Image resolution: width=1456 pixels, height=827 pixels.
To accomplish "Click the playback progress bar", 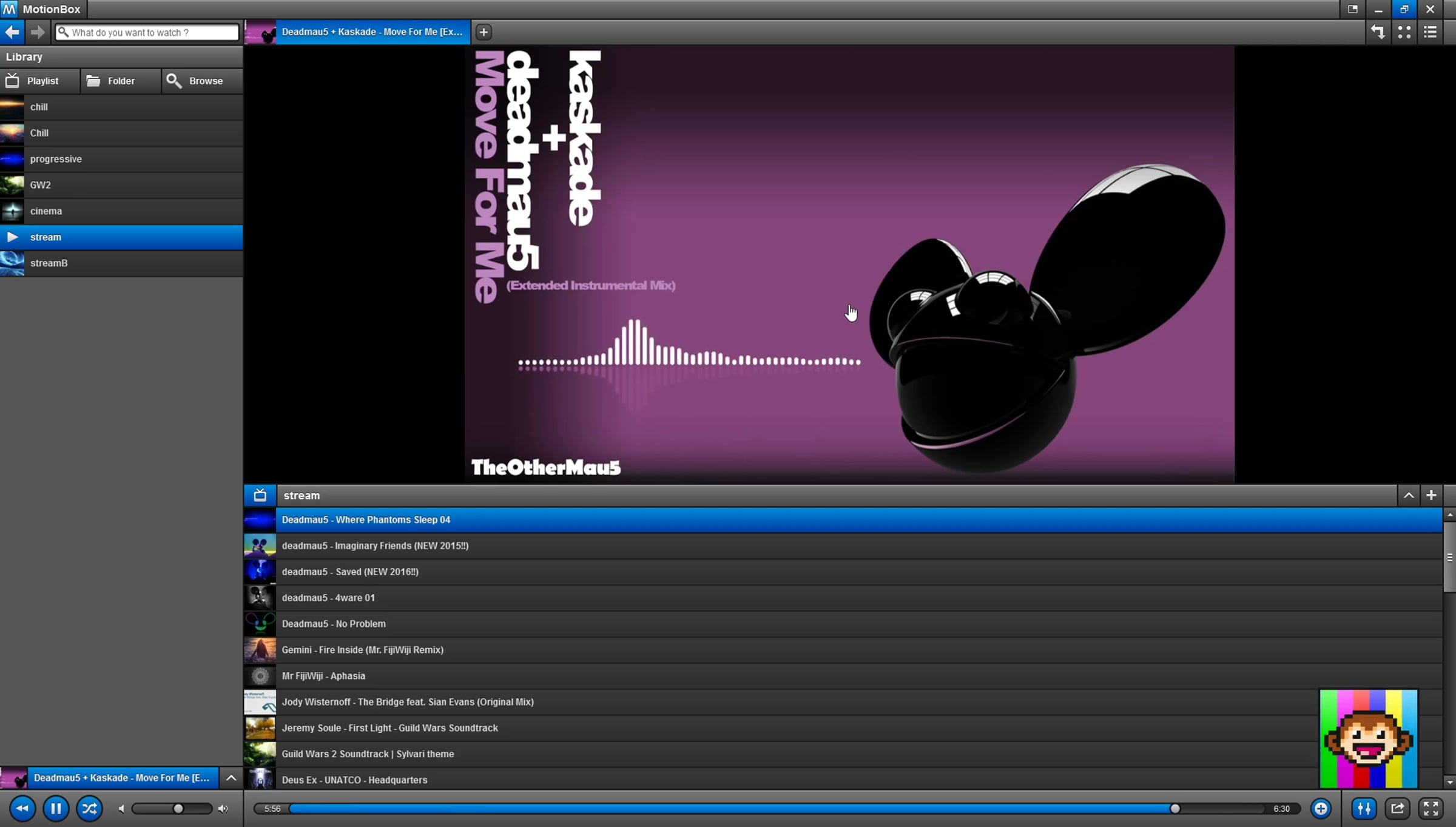I will (x=728, y=809).
